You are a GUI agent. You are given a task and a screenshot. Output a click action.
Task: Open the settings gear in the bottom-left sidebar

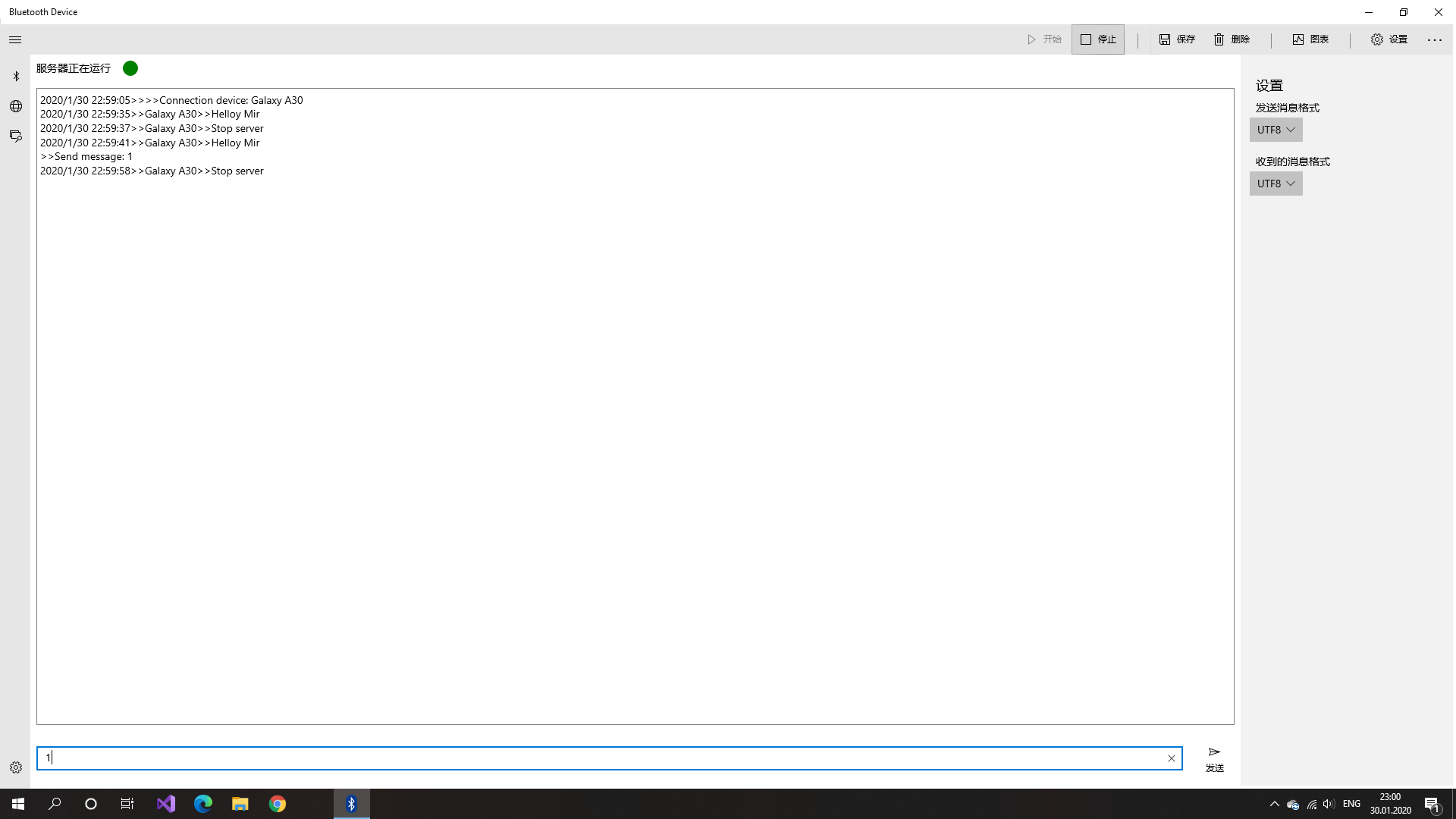pyautogui.click(x=16, y=767)
